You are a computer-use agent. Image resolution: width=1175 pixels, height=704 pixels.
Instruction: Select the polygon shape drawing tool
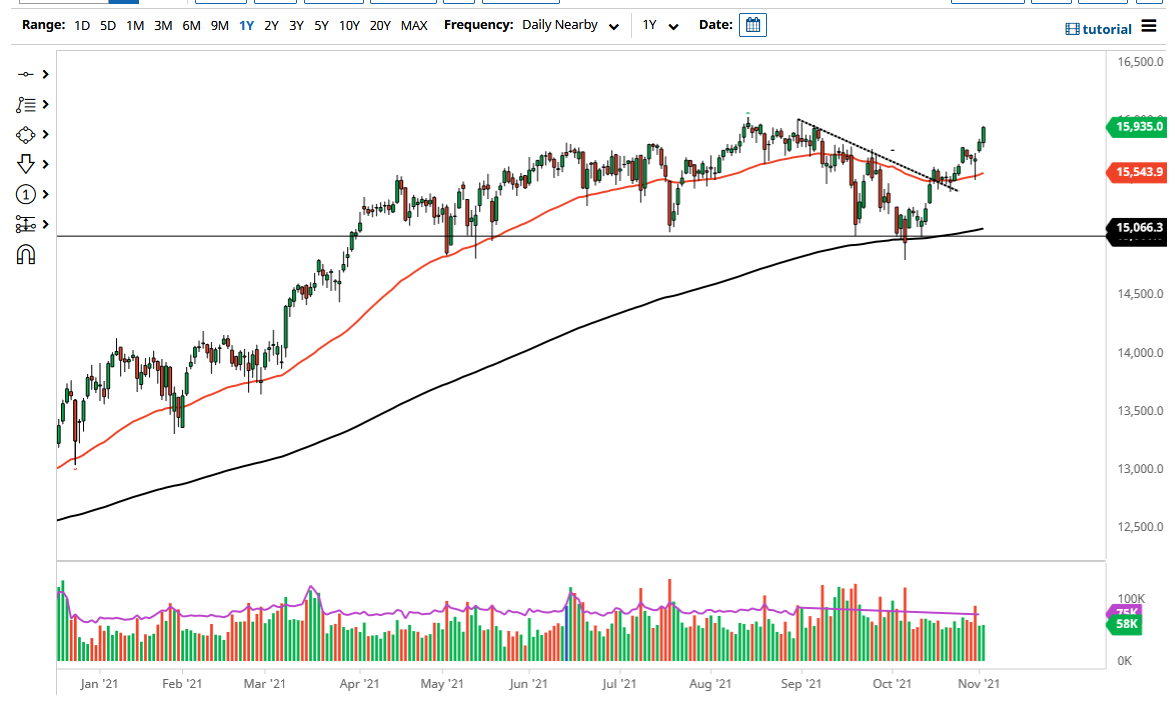point(25,134)
